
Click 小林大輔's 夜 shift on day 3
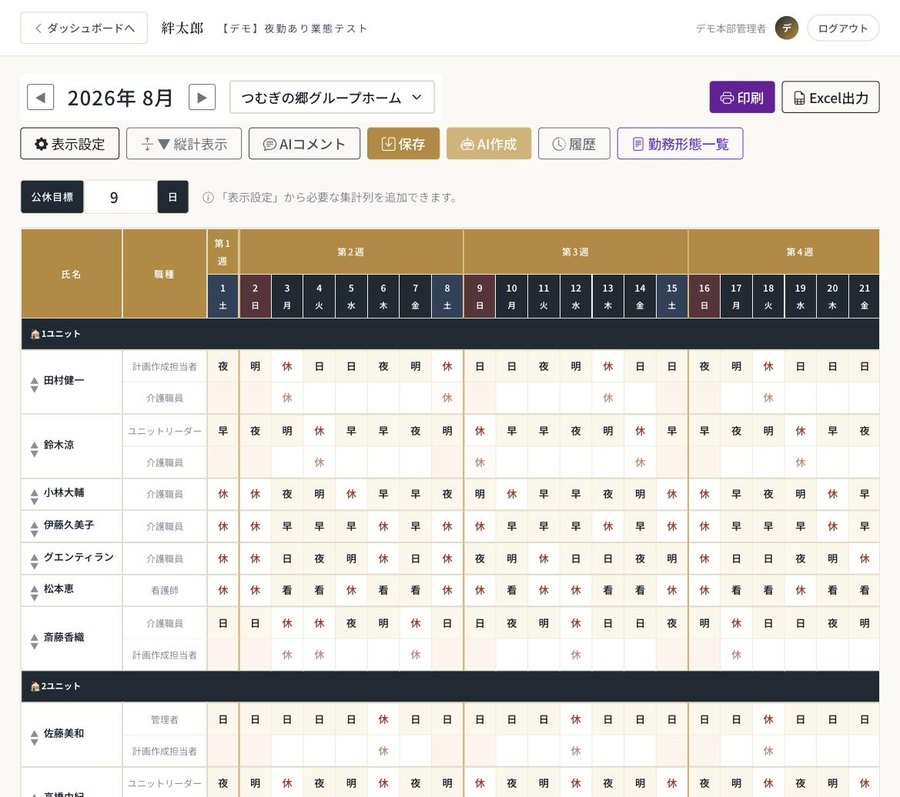tap(287, 493)
